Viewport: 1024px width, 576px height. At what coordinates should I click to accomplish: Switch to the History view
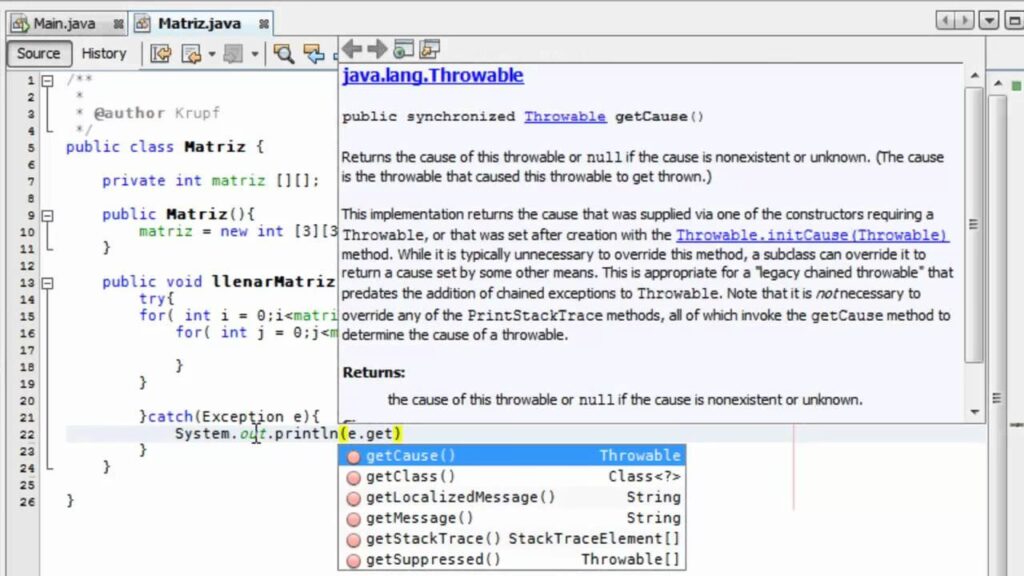click(x=104, y=54)
